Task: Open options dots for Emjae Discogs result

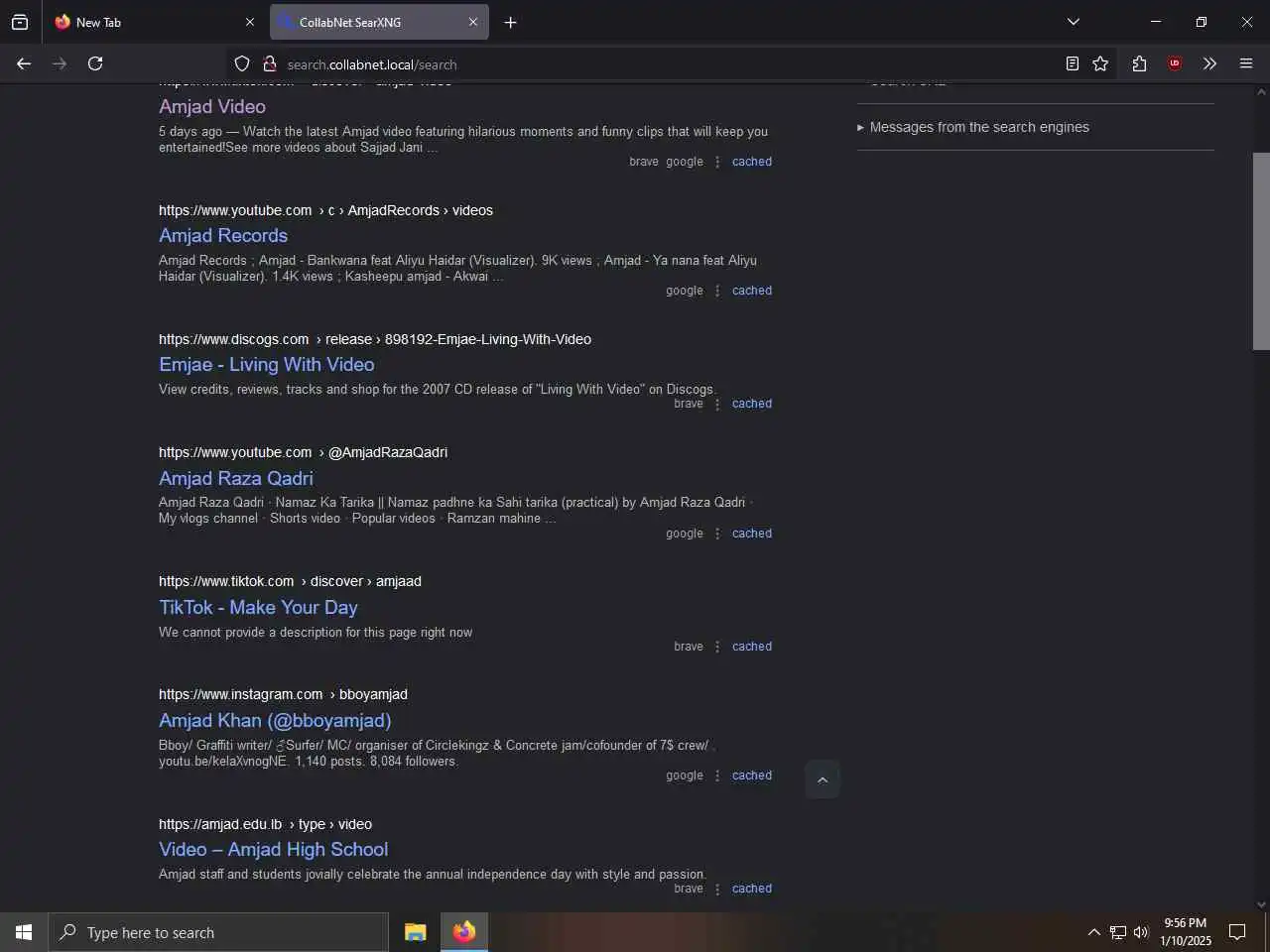Action: [717, 404]
